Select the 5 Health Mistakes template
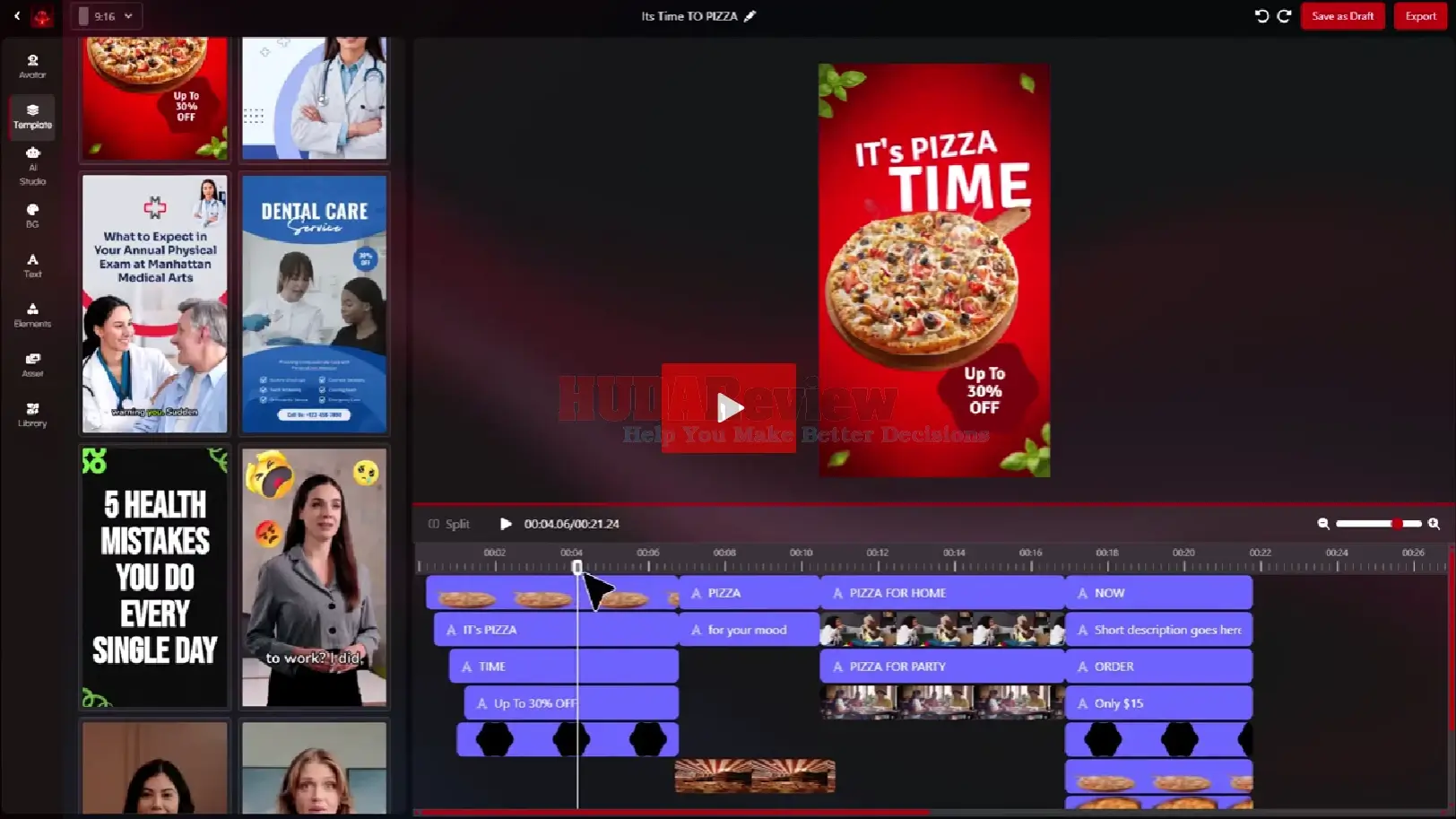This screenshot has height=819, width=1456. point(155,577)
